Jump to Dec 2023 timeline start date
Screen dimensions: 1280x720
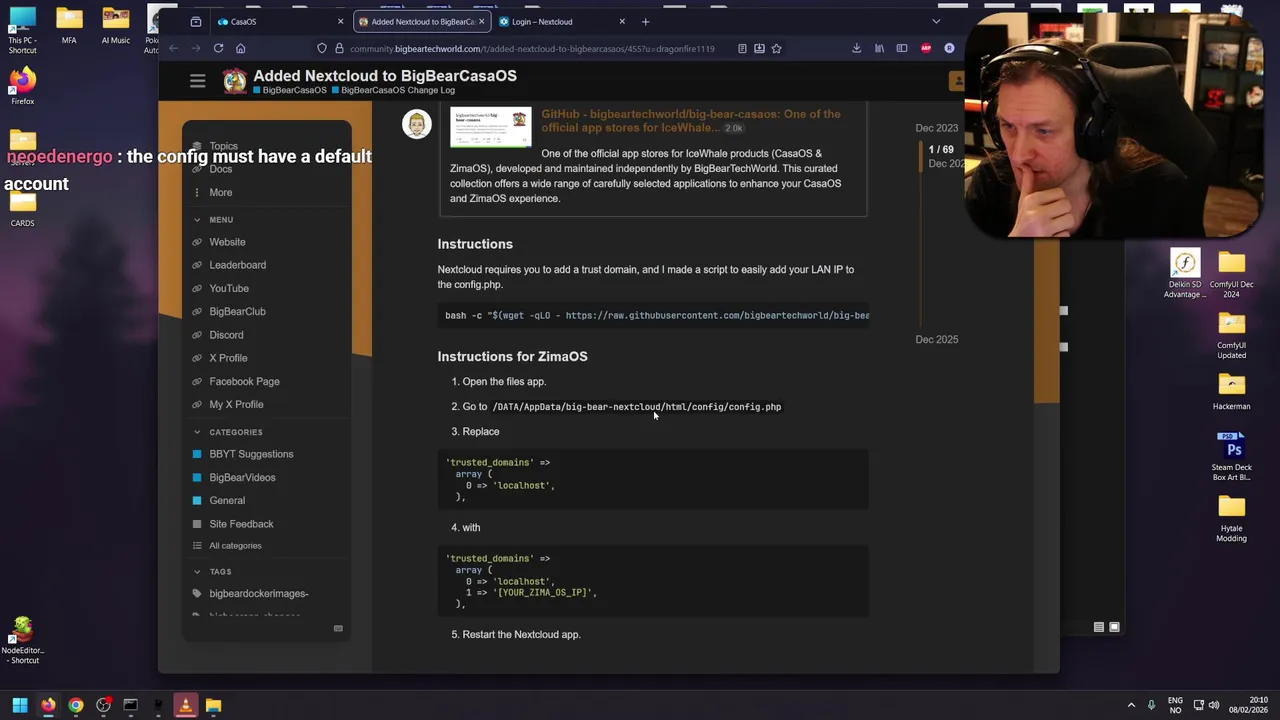[936, 128]
